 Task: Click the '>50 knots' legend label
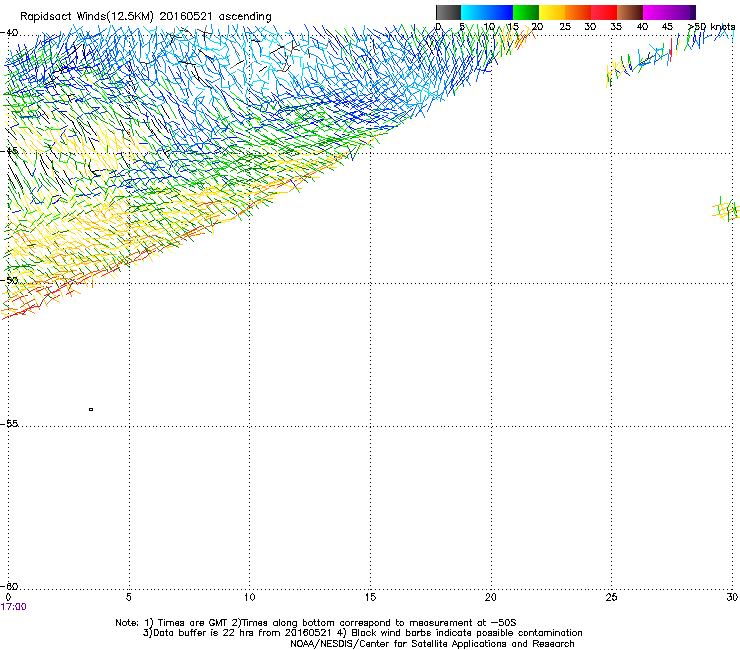(x=712, y=27)
